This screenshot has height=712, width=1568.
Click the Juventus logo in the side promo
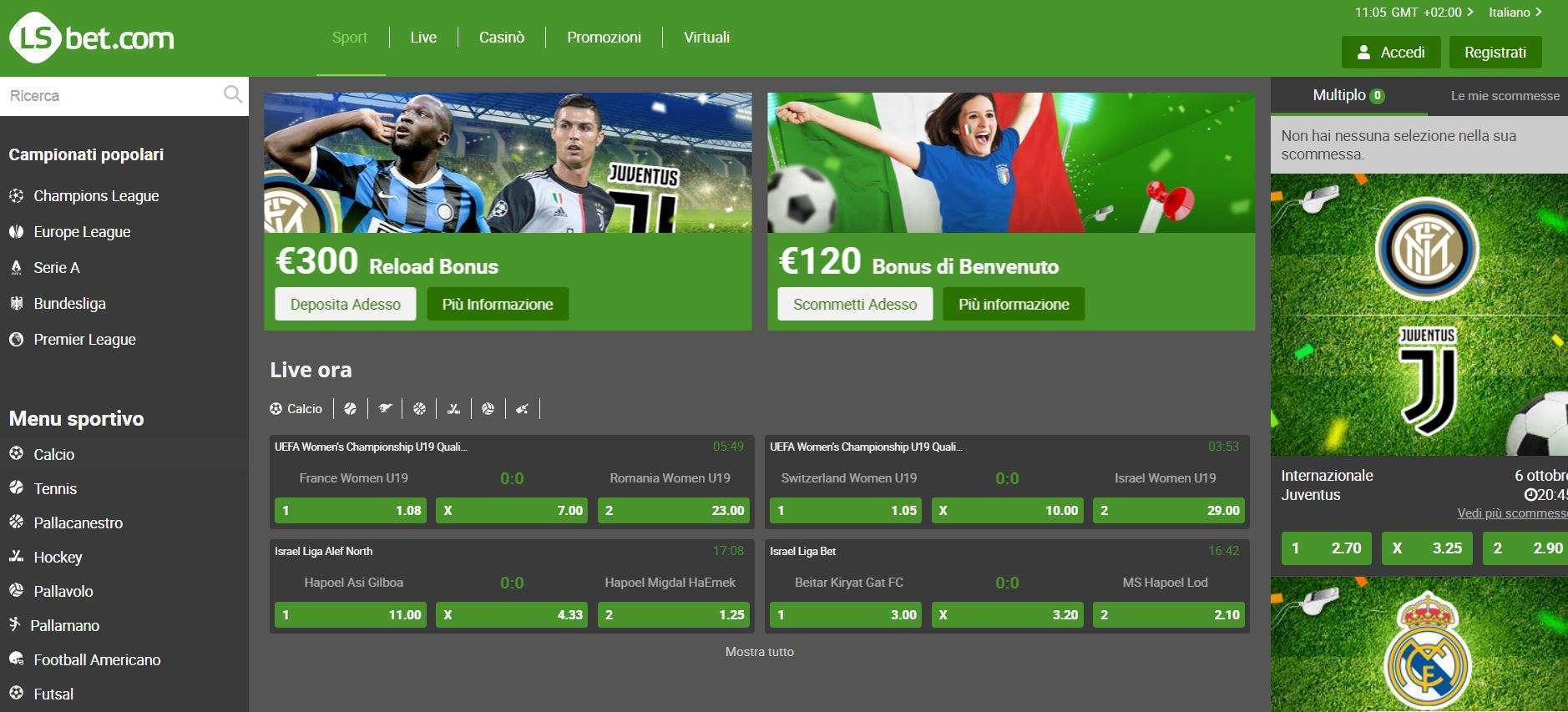(1427, 381)
